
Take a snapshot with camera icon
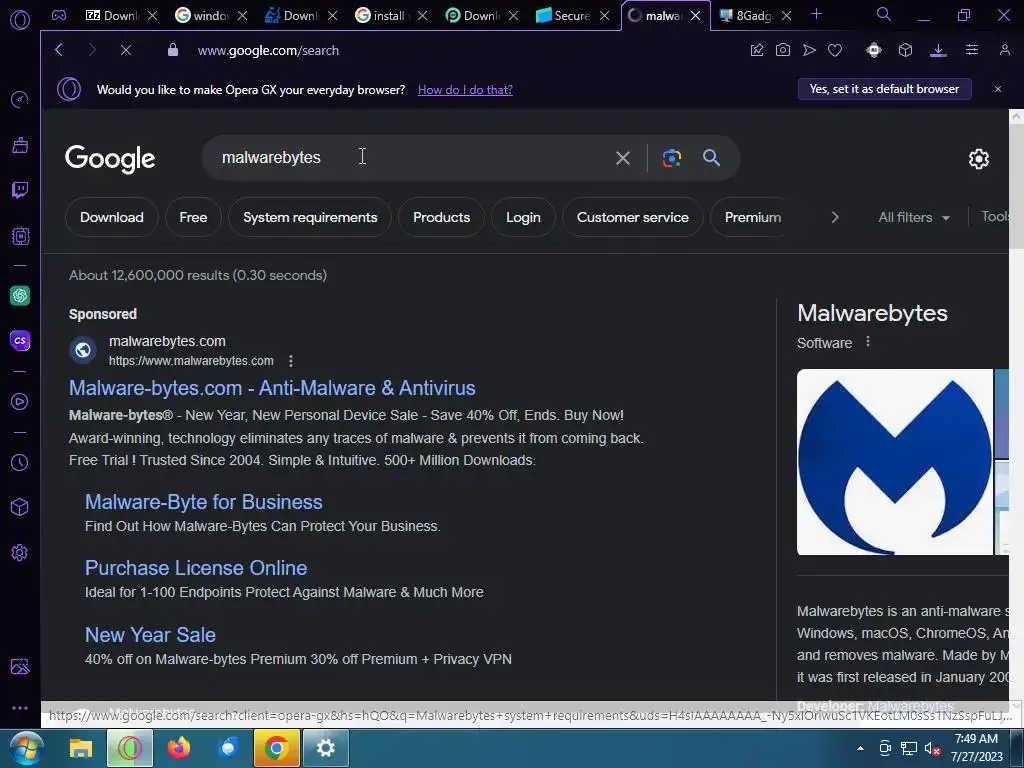pyautogui.click(x=783, y=50)
